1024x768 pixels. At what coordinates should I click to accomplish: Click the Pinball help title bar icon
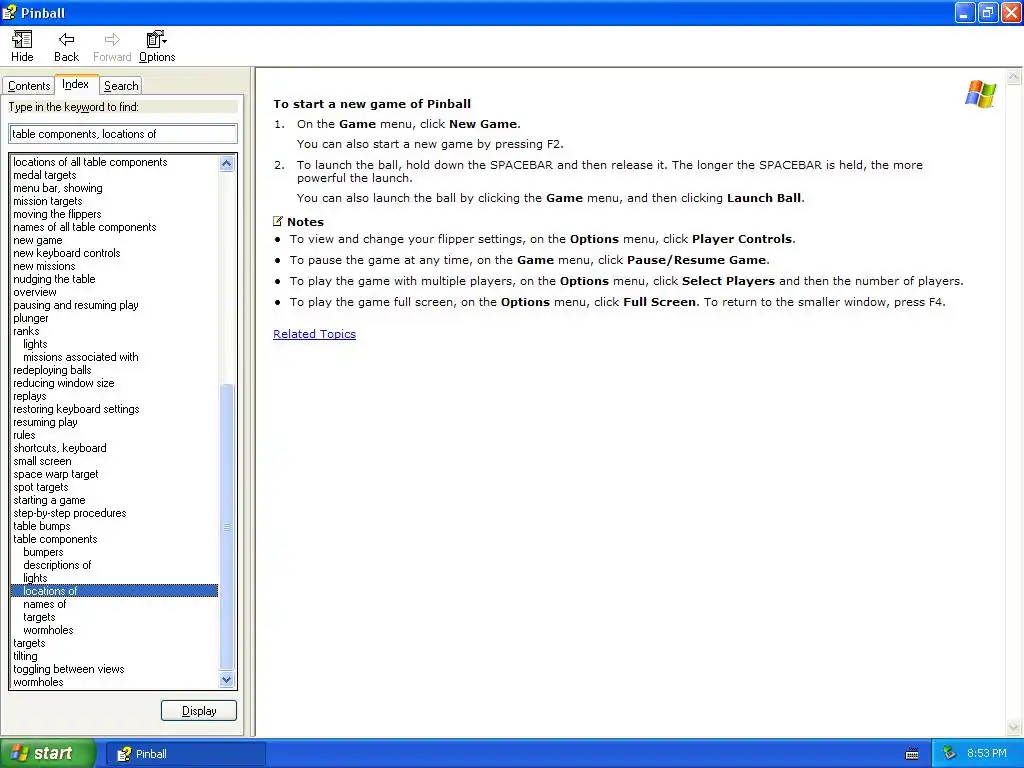pyautogui.click(x=10, y=12)
